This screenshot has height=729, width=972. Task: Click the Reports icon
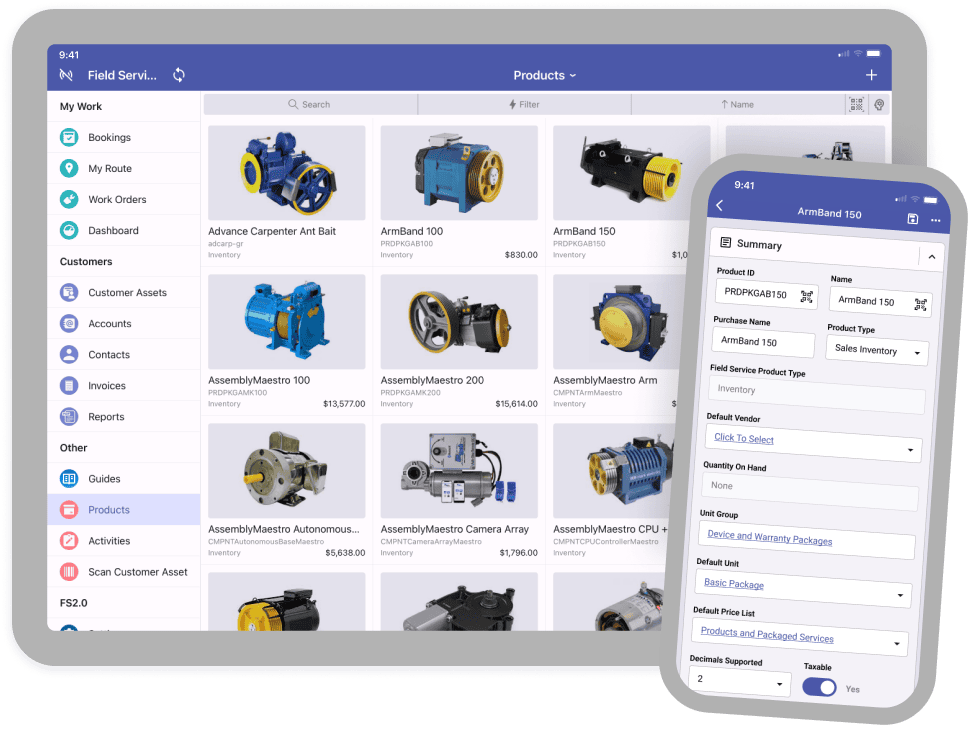coord(69,416)
